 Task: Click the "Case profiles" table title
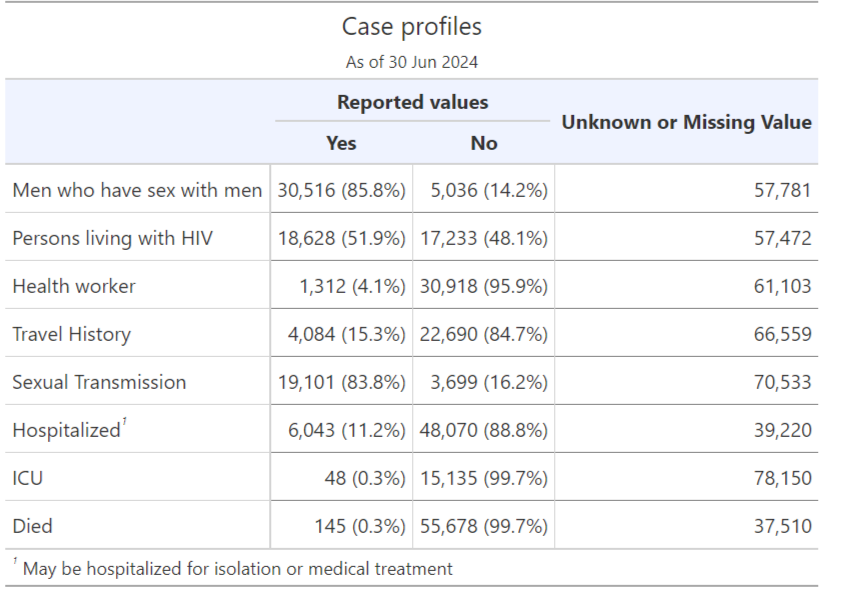[411, 27]
